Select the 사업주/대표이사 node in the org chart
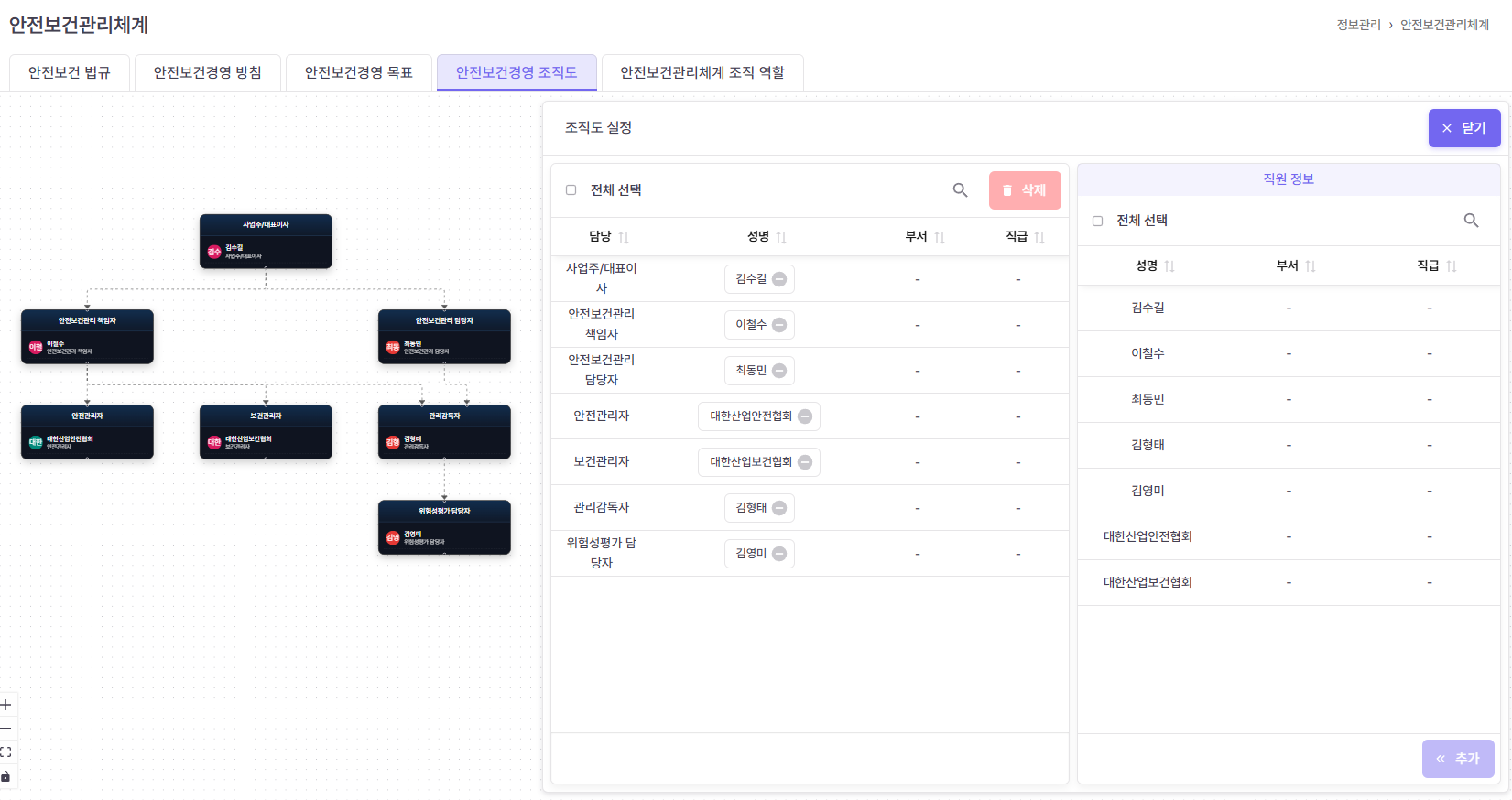The image size is (1512, 800). 266,242
